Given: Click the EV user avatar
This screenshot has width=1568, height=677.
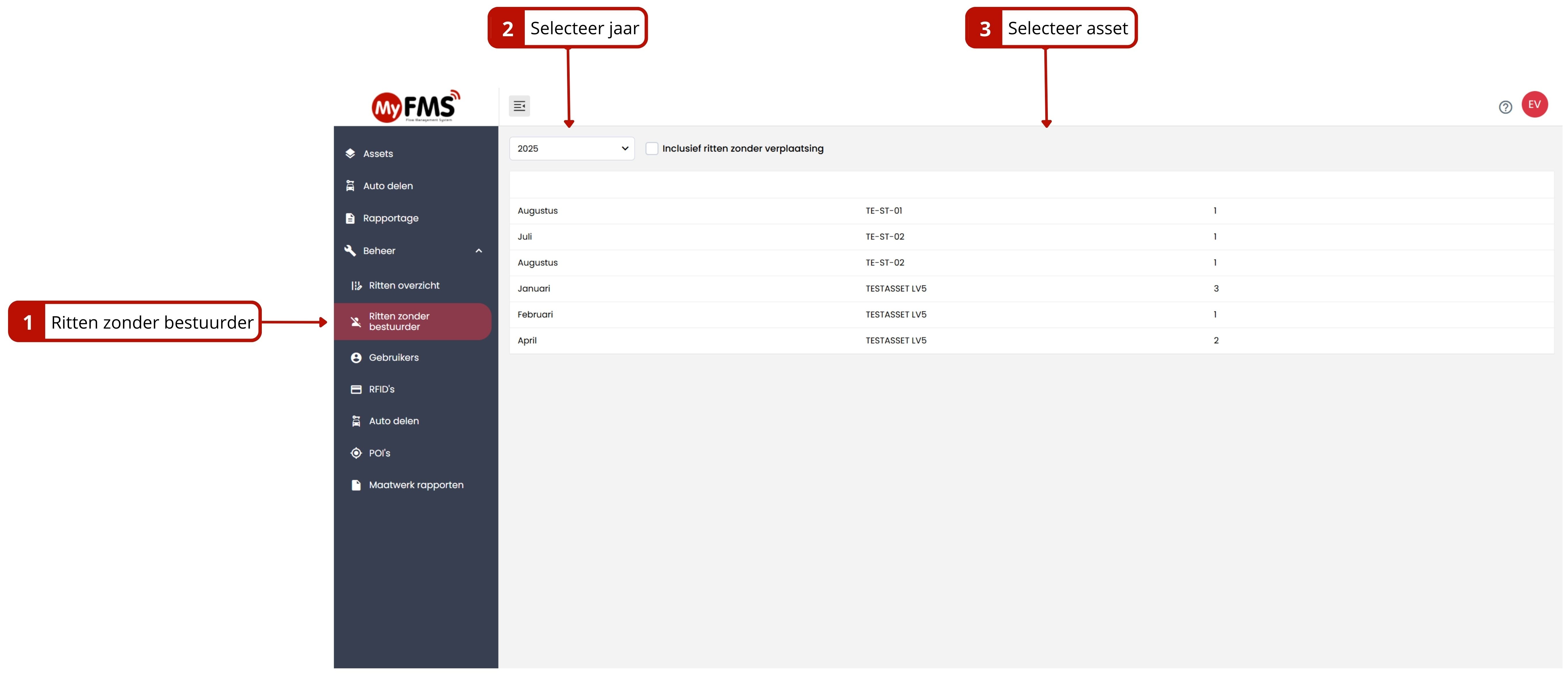Looking at the screenshot, I should 1535,105.
